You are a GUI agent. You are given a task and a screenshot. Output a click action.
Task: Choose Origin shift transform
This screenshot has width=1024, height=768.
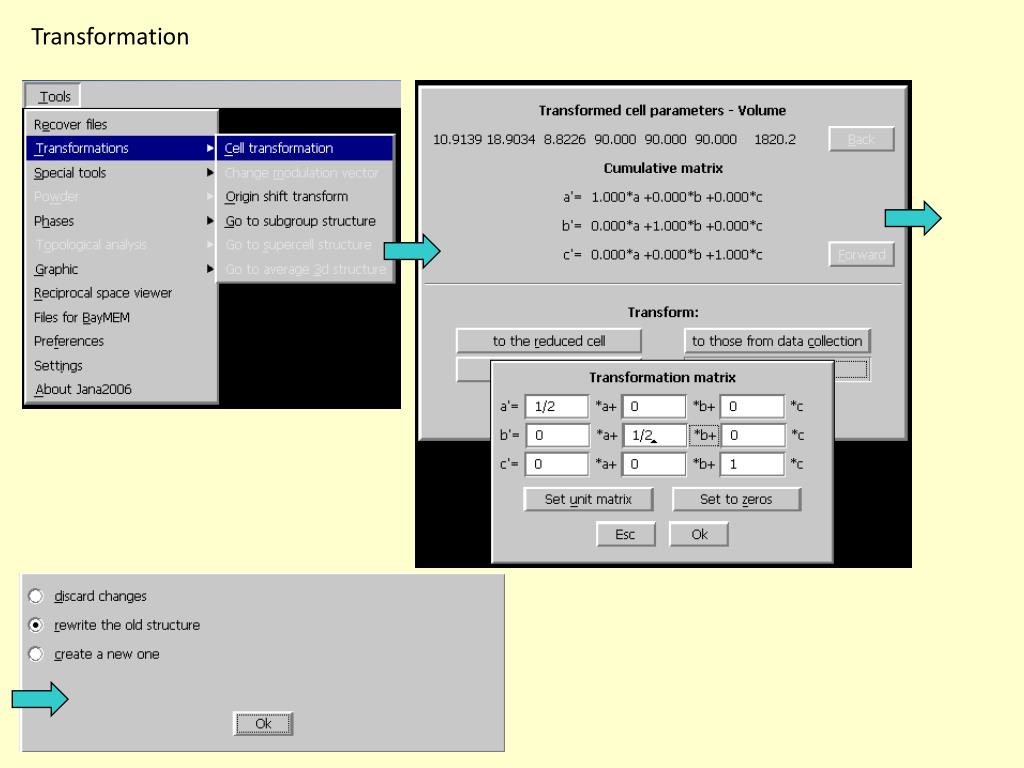click(286, 197)
